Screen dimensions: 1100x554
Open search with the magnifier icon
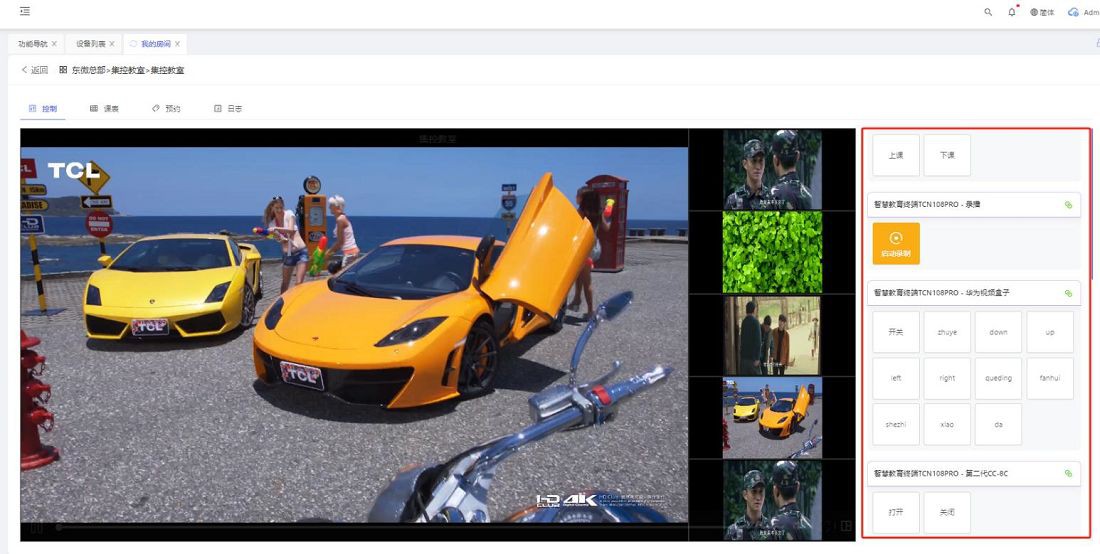[x=988, y=12]
